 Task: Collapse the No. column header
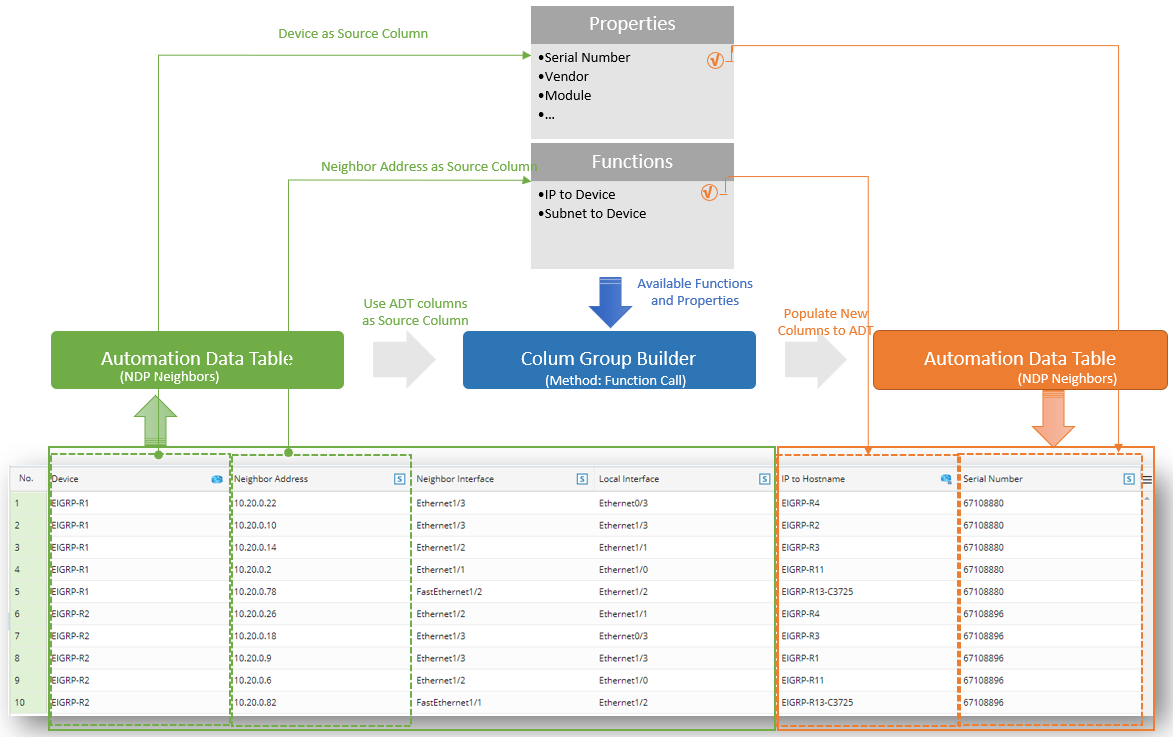[25, 479]
